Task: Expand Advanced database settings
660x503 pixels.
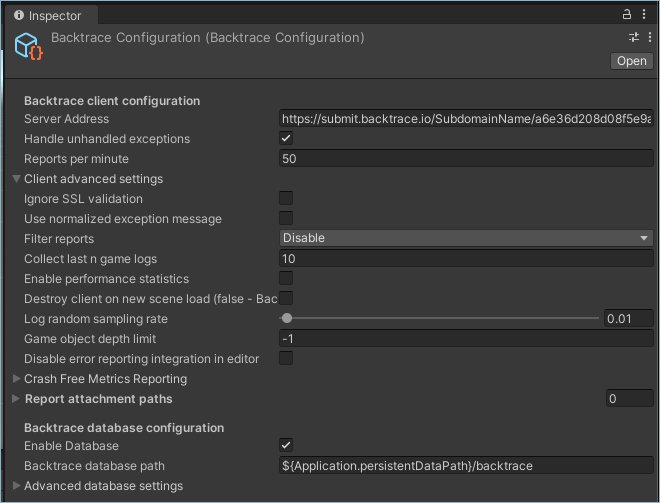Action: coord(16,486)
